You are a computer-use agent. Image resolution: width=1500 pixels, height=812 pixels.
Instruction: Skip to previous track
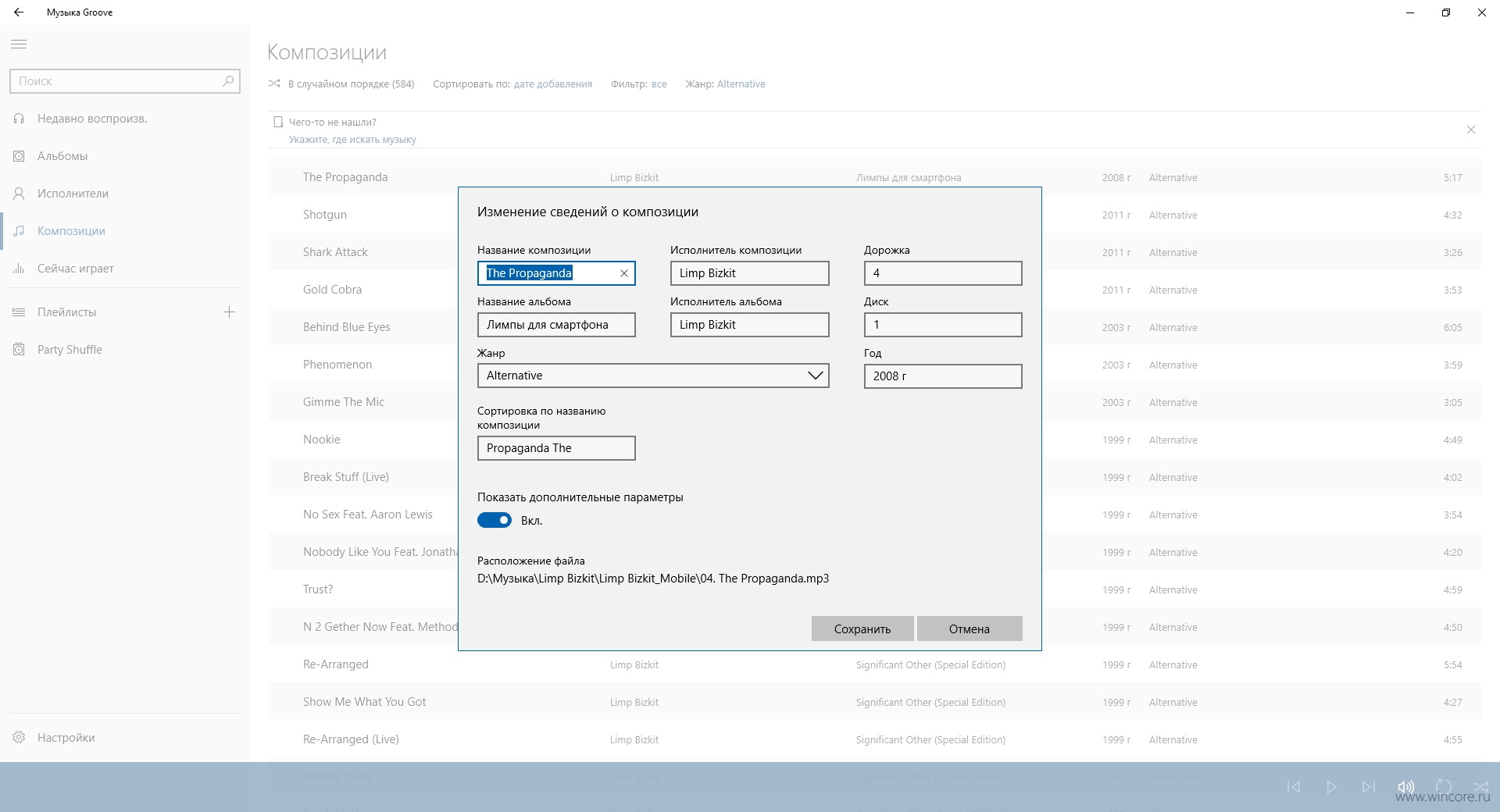click(x=1294, y=787)
